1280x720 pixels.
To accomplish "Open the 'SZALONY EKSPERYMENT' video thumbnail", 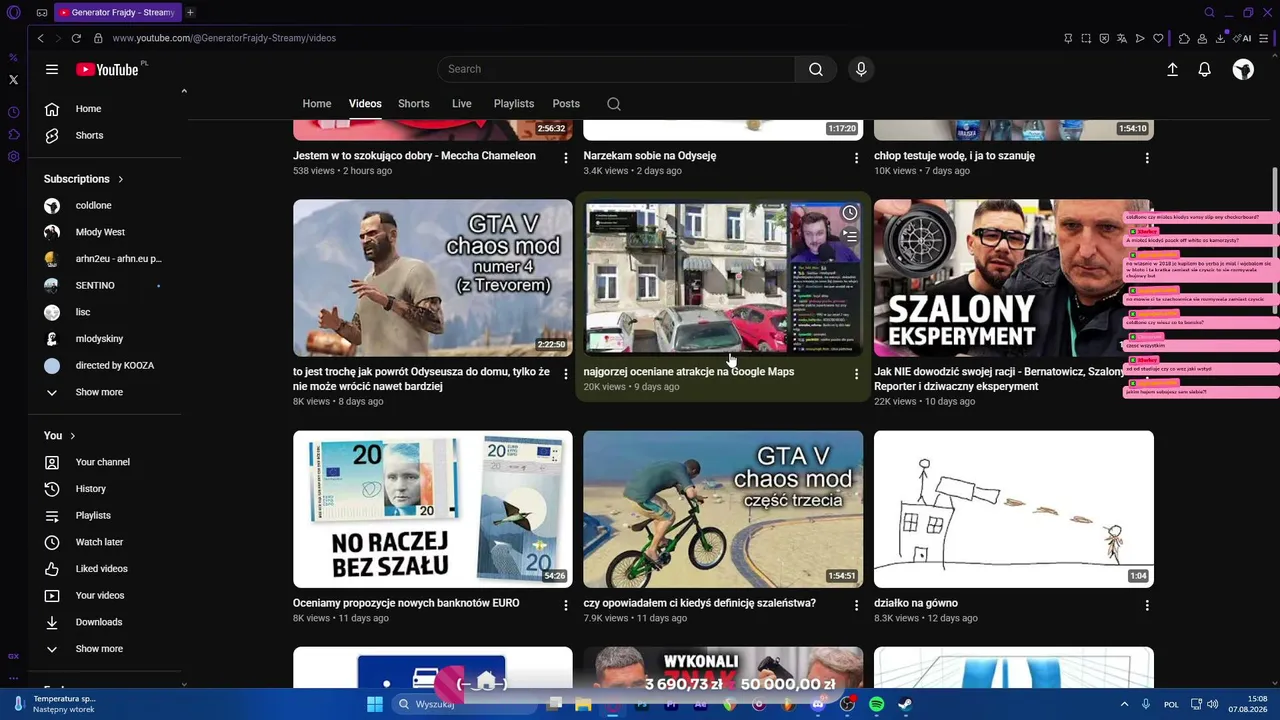I will pyautogui.click(x=1014, y=278).
